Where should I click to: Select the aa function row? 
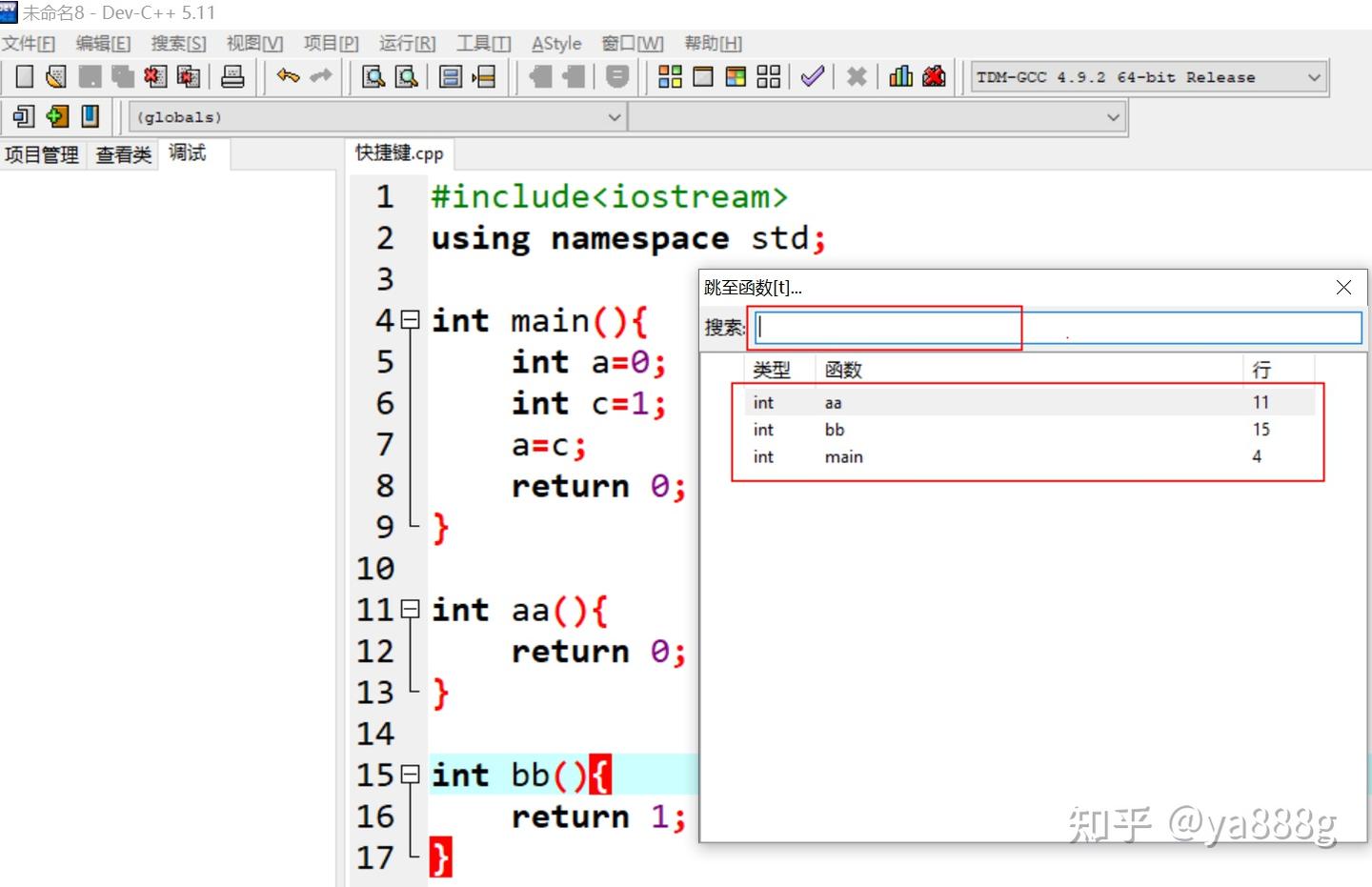(1029, 402)
